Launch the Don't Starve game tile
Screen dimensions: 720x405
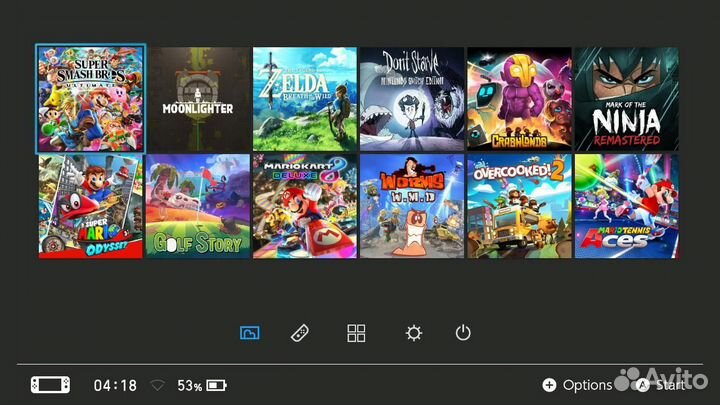coord(412,99)
